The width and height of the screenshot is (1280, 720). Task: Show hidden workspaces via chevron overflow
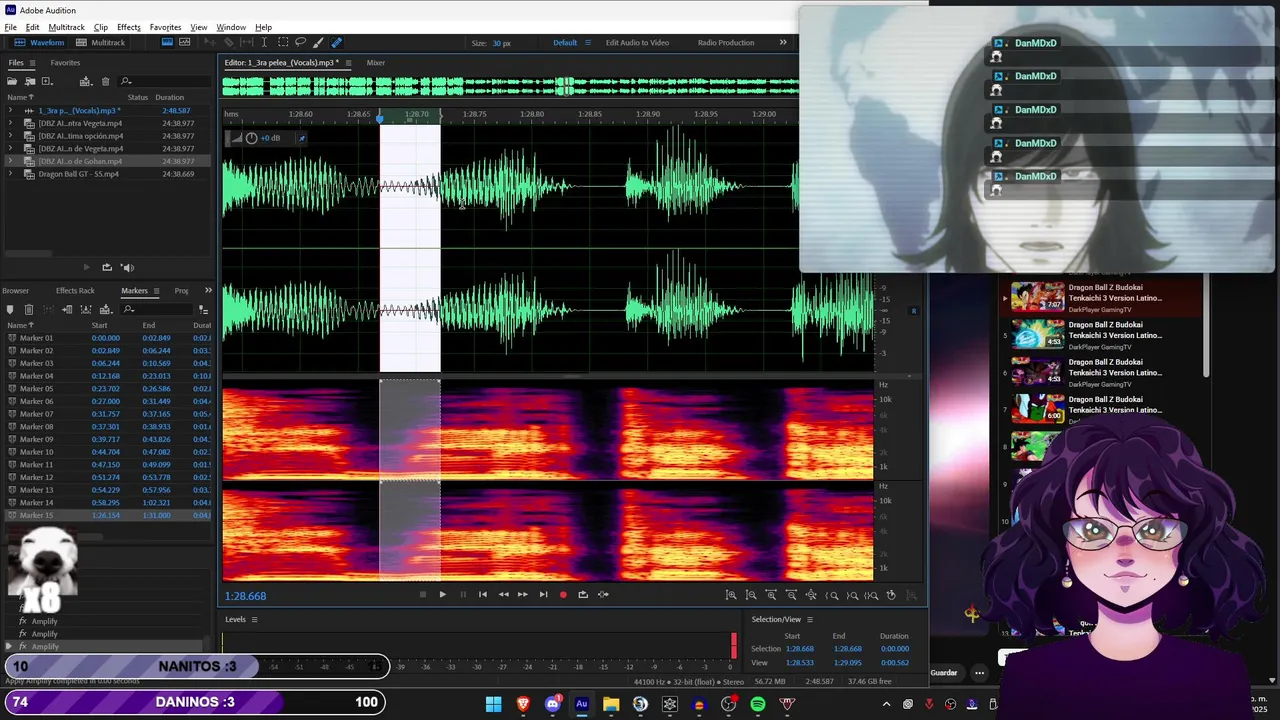tap(783, 42)
